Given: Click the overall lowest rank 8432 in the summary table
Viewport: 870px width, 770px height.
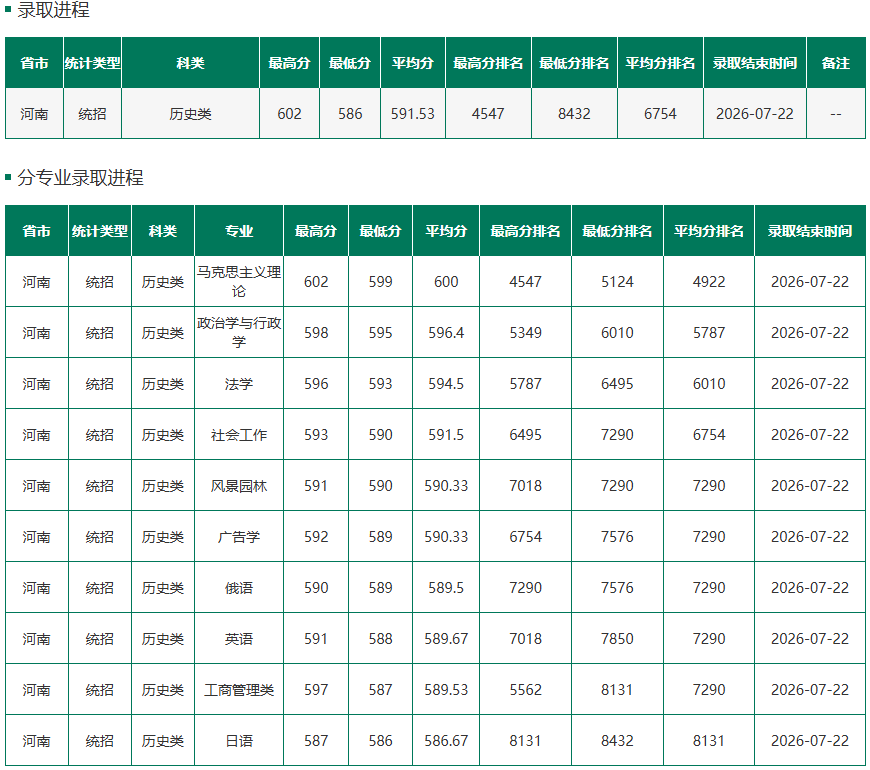Looking at the screenshot, I should pos(574,114).
